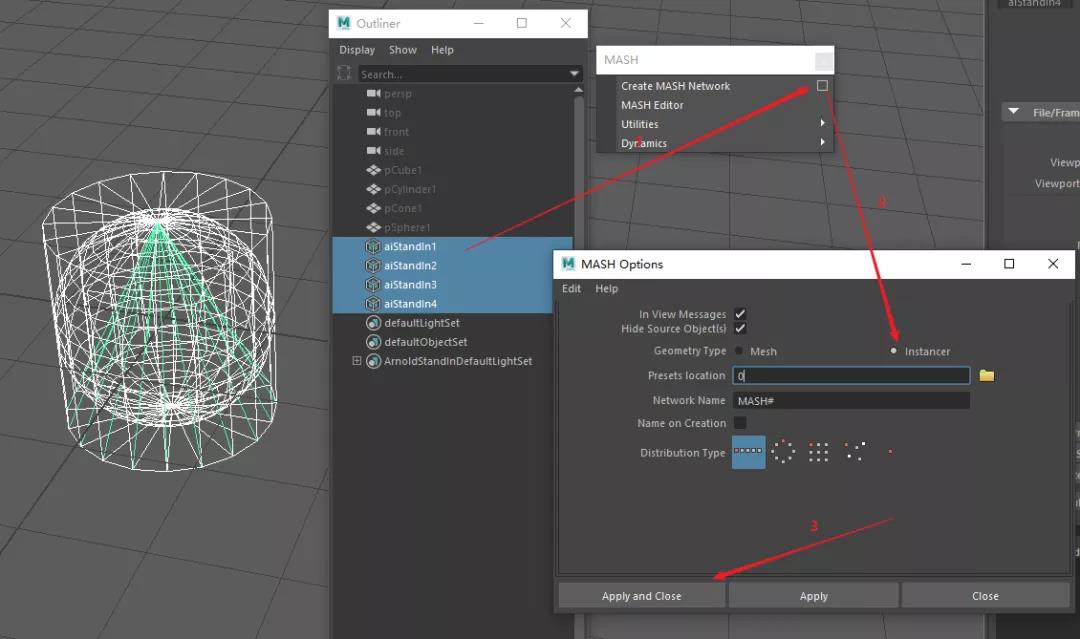Click the aiStandIn2 node icon
Screen dimensions: 1080x639
pos(373,265)
